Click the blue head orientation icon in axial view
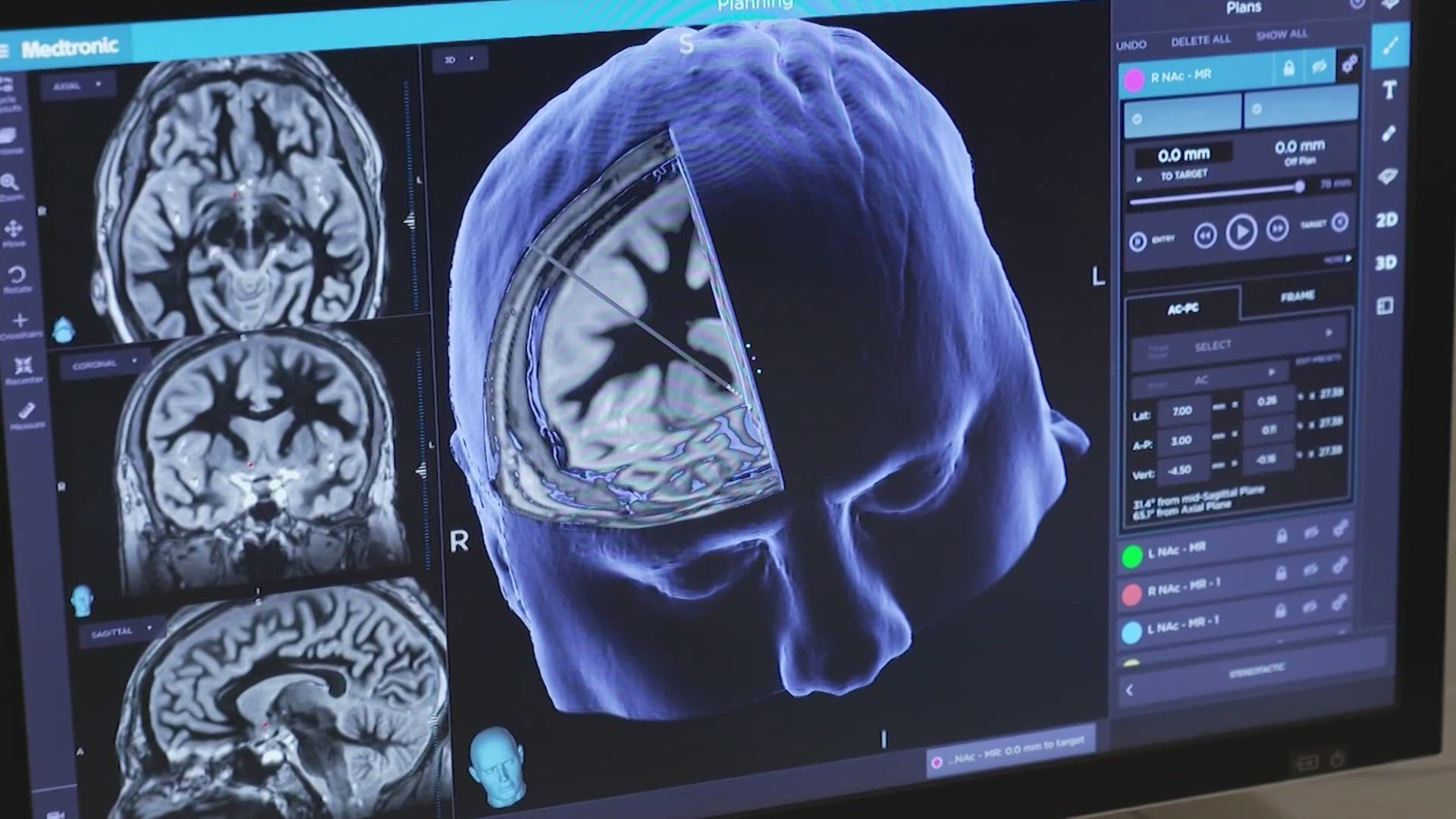The width and height of the screenshot is (1456, 819). (64, 329)
